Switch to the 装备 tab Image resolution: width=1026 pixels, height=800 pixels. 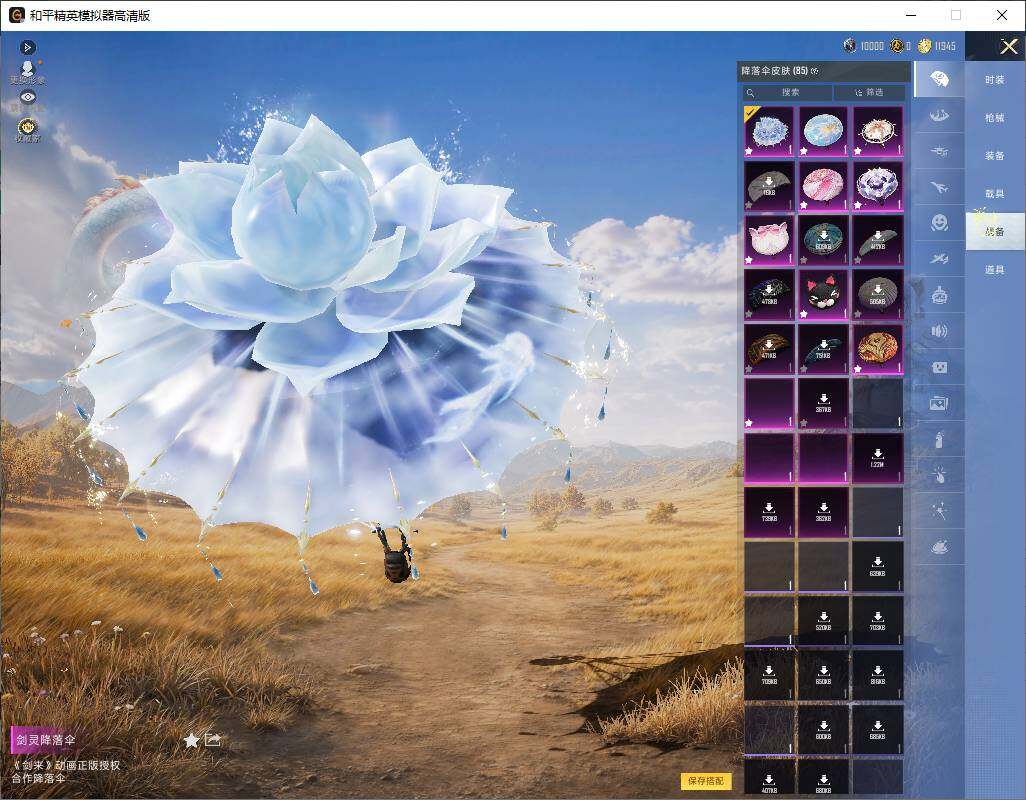click(x=995, y=156)
